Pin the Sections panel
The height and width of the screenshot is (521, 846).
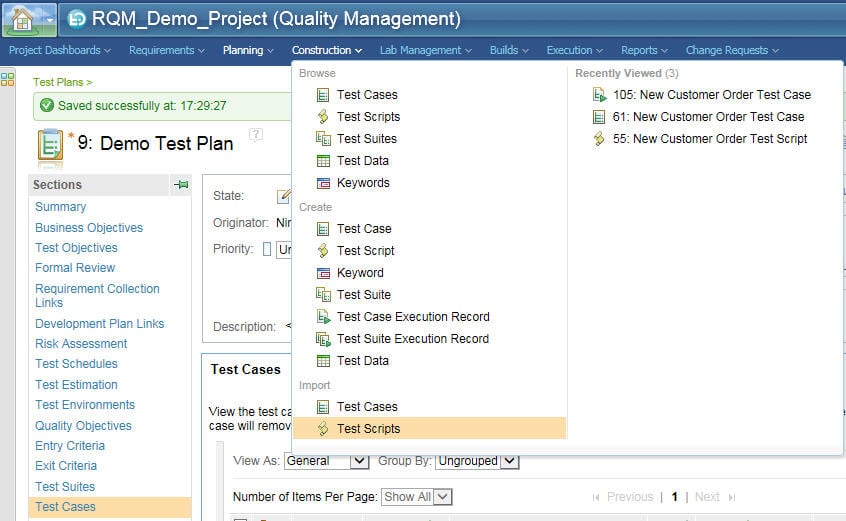pos(181,184)
